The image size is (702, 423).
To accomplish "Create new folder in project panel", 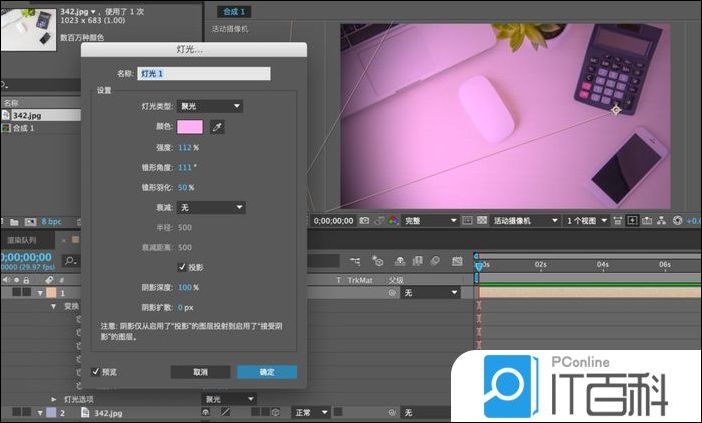I will tap(14, 222).
